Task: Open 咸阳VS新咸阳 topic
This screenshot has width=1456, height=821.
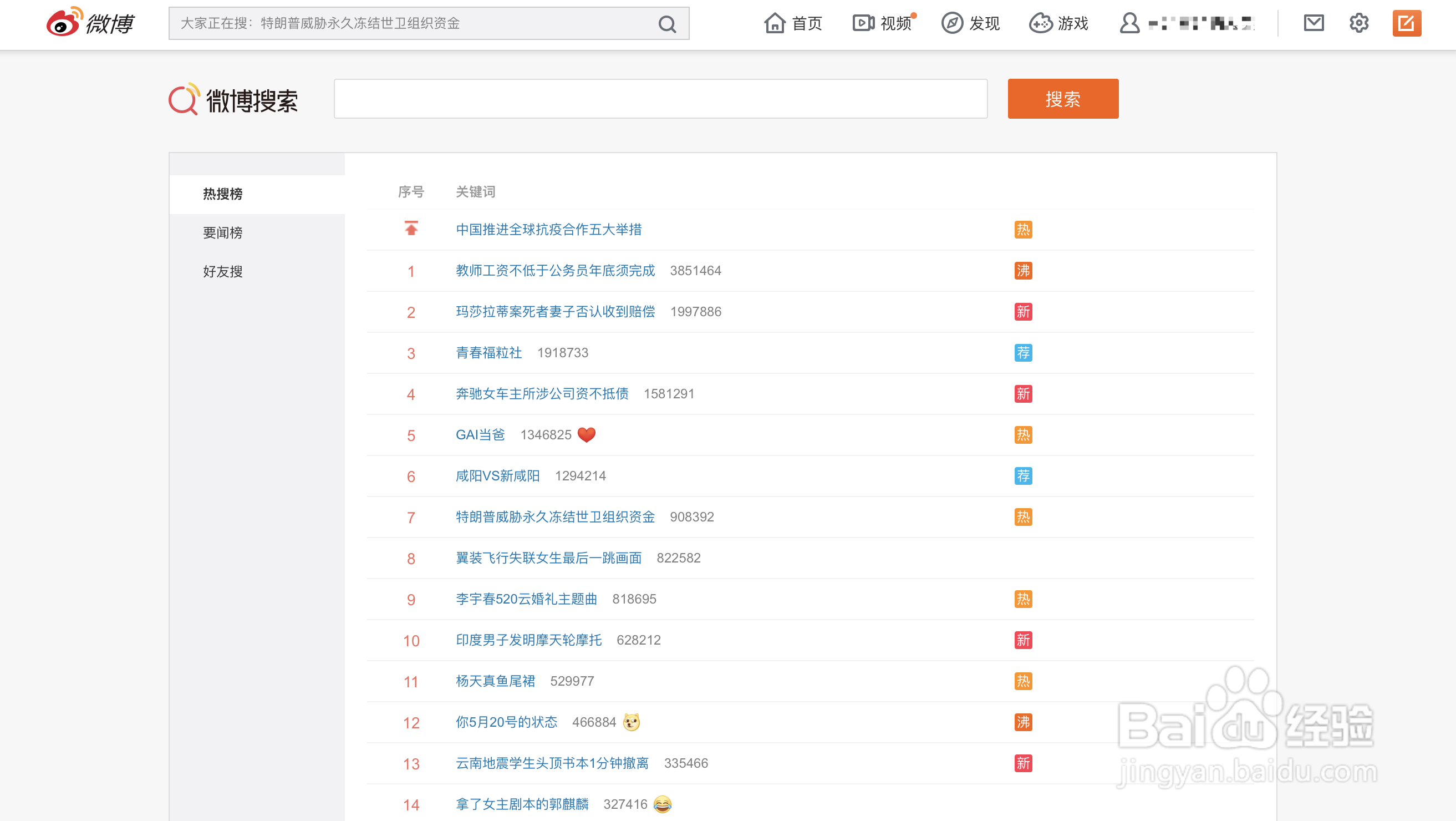Action: point(498,476)
